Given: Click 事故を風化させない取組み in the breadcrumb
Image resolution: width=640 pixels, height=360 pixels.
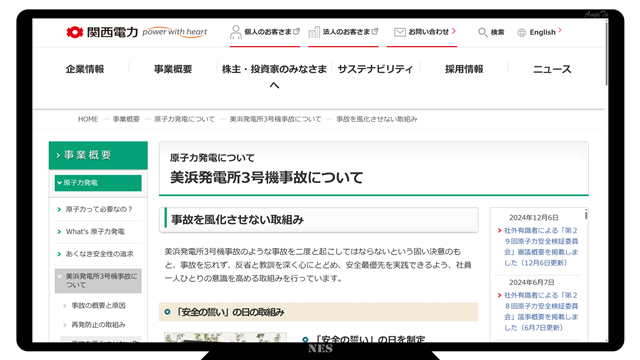Looking at the screenshot, I should [x=377, y=119].
